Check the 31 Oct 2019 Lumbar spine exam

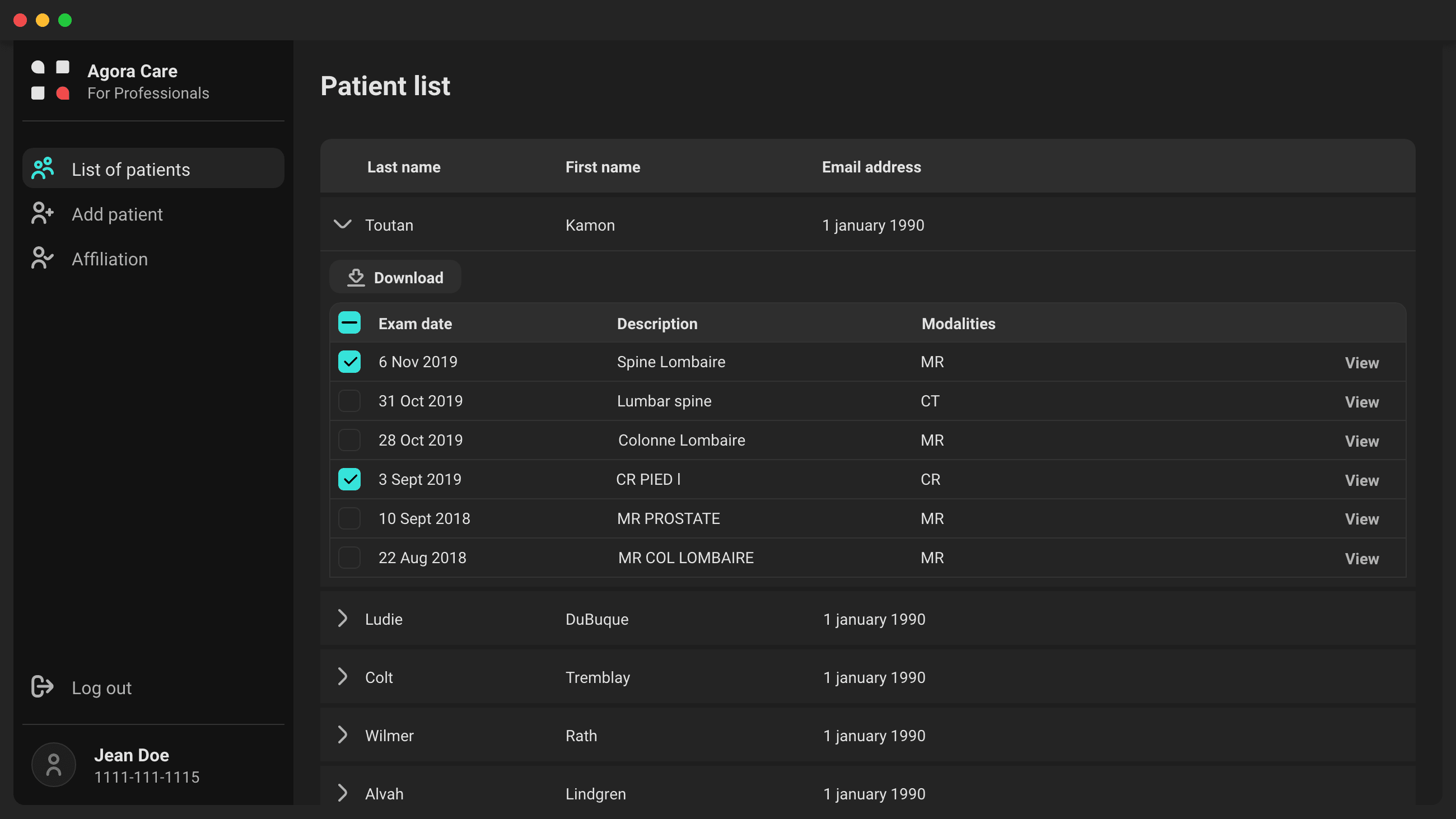(349, 401)
